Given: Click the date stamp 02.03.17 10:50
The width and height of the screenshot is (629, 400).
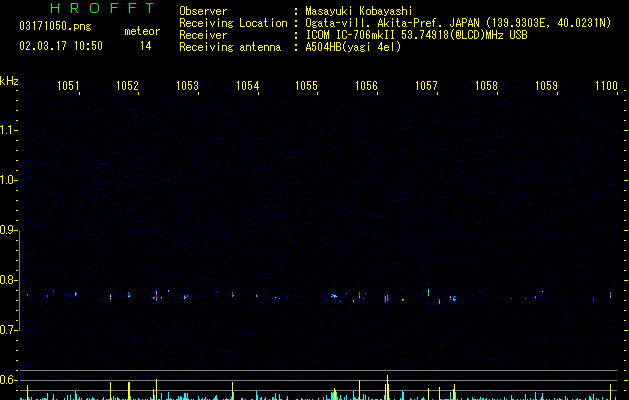Looking at the screenshot, I should [x=61, y=46].
